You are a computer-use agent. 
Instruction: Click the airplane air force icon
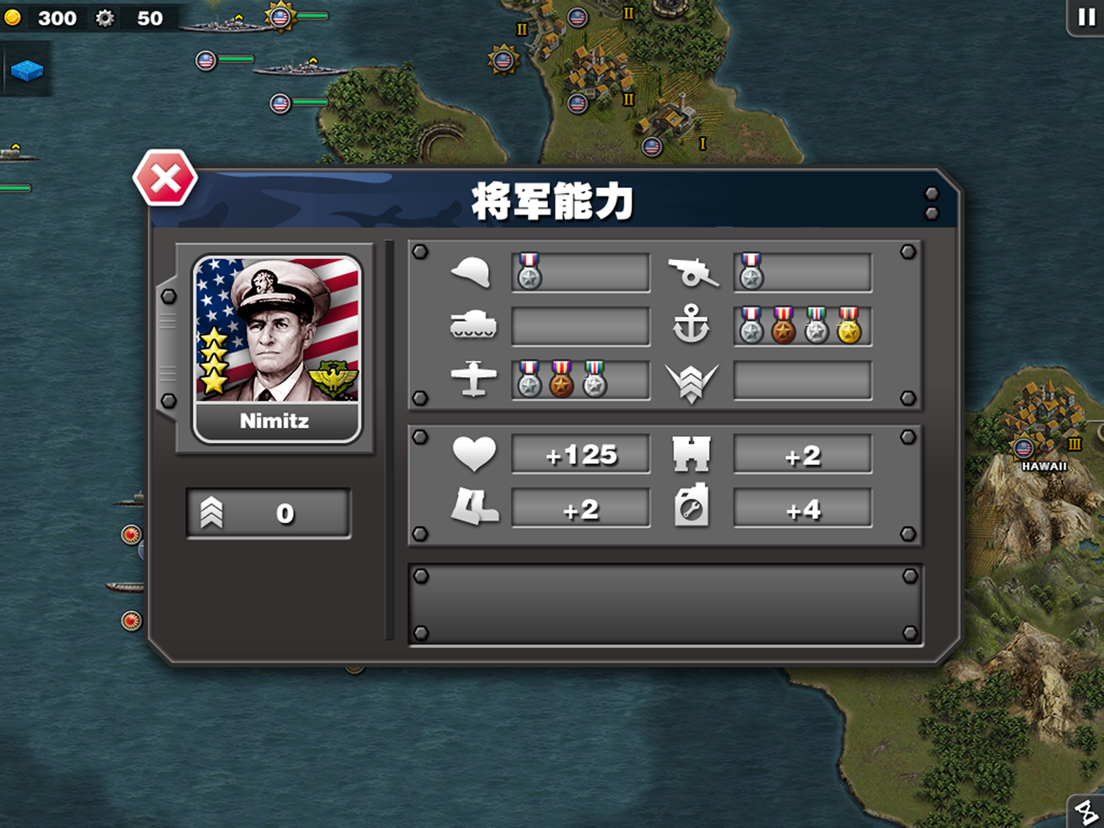pos(473,379)
